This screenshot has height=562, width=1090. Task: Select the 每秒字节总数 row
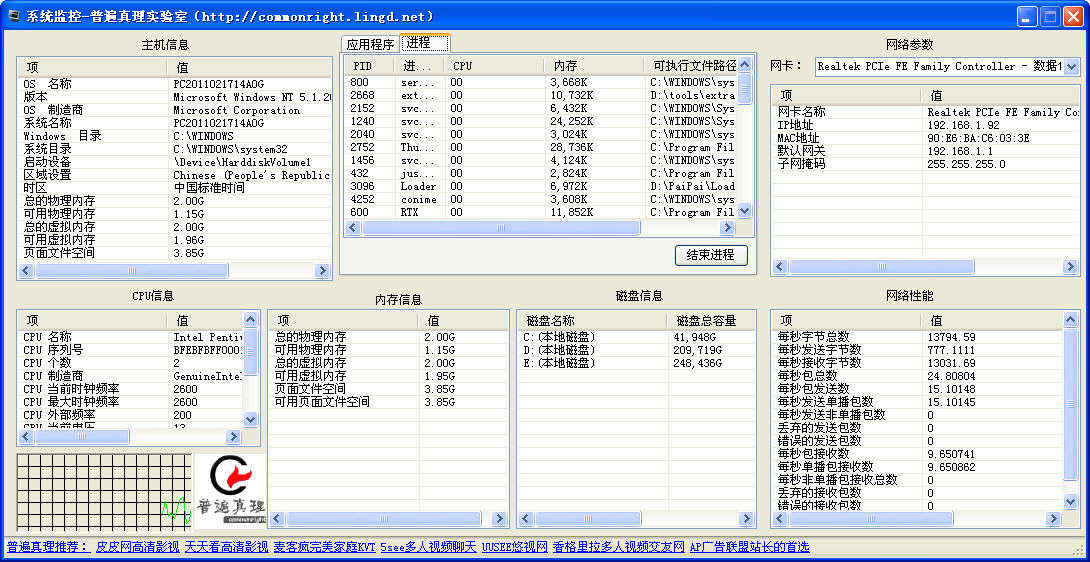point(918,337)
